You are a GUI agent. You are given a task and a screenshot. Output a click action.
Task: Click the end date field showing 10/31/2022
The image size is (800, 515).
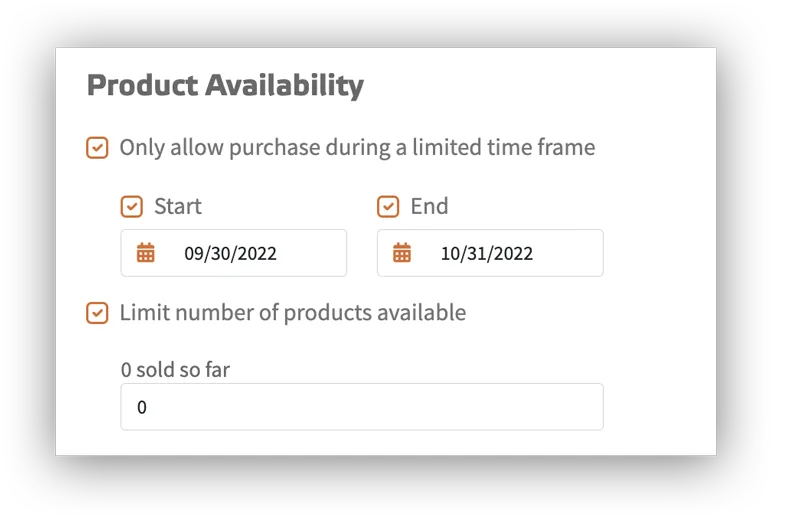click(497, 253)
